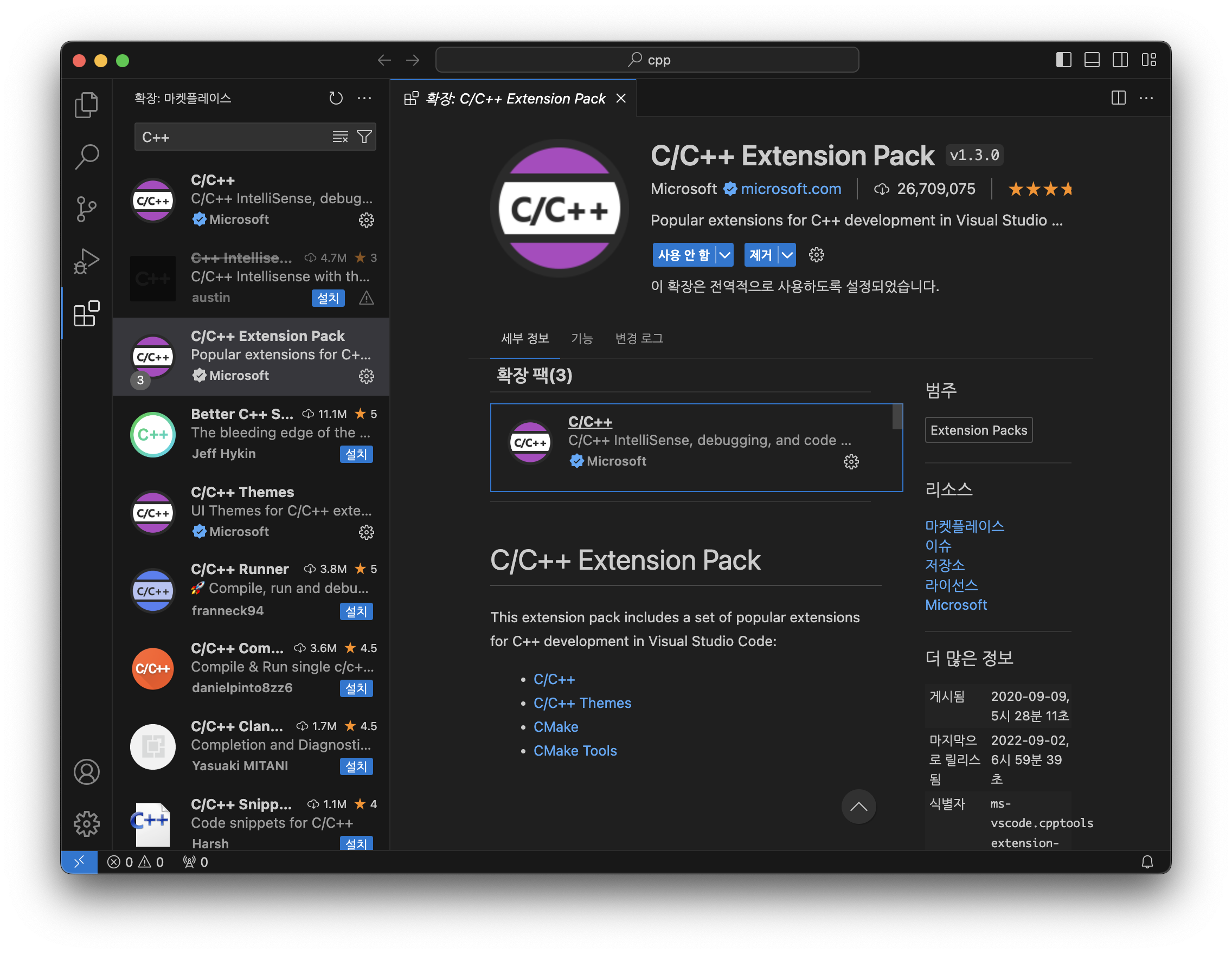The image size is (1232, 954).
Task: Open the Run and Debug view
Action: coord(86,261)
